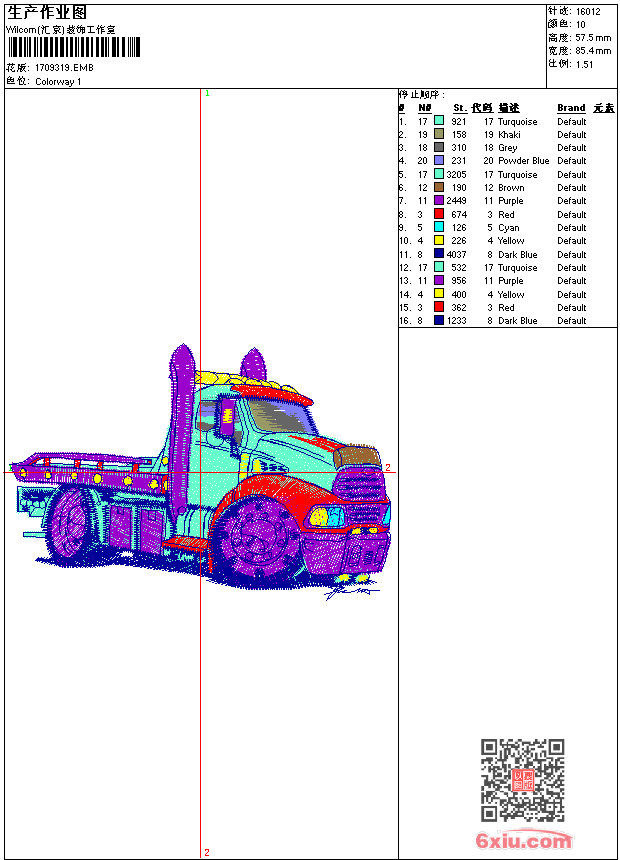
Task: Select the 'Khaki' description text
Action: pyautogui.click(x=509, y=134)
